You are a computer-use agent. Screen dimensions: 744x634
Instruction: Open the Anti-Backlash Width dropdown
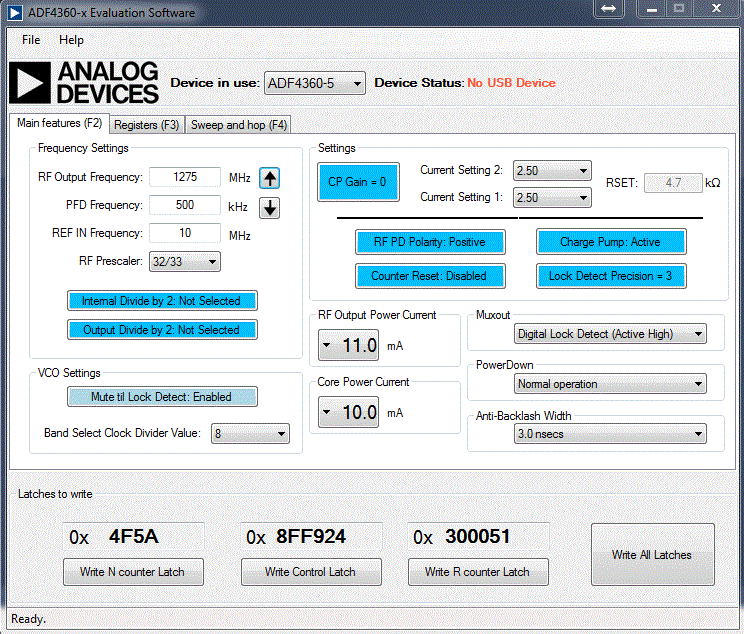[697, 434]
